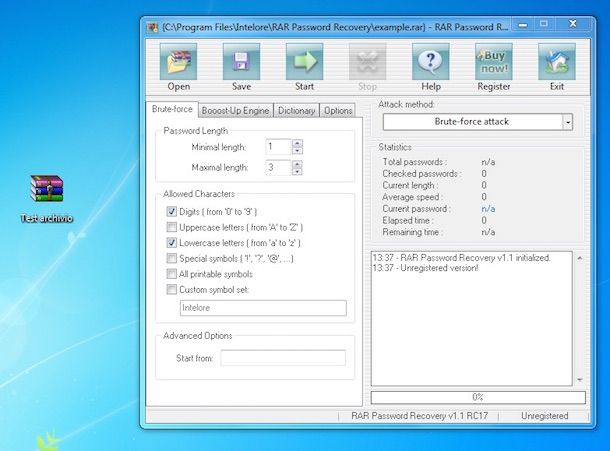Click the Unregistered version log line
The width and height of the screenshot is (610, 451).
(x=426, y=268)
